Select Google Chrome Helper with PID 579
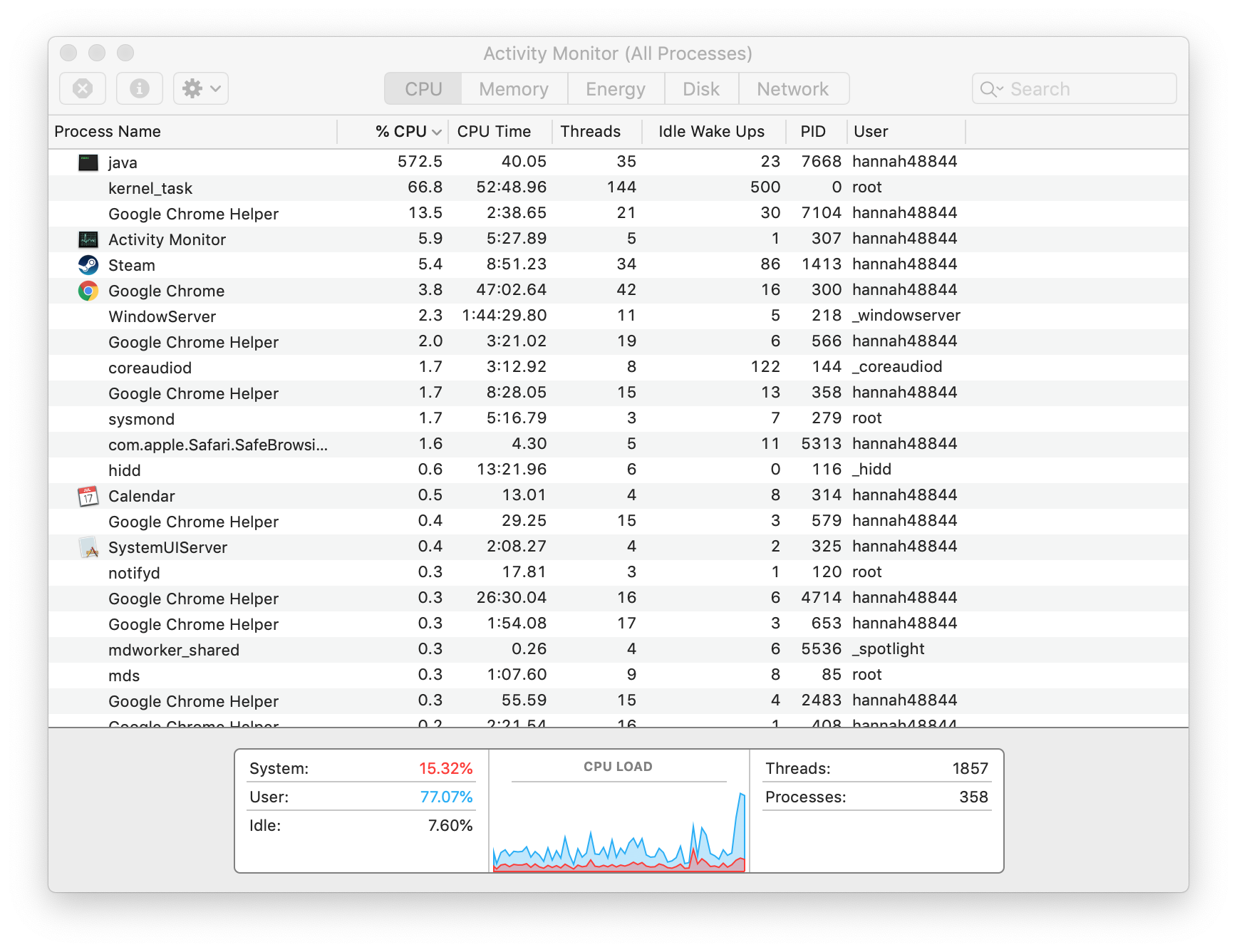 (618, 522)
